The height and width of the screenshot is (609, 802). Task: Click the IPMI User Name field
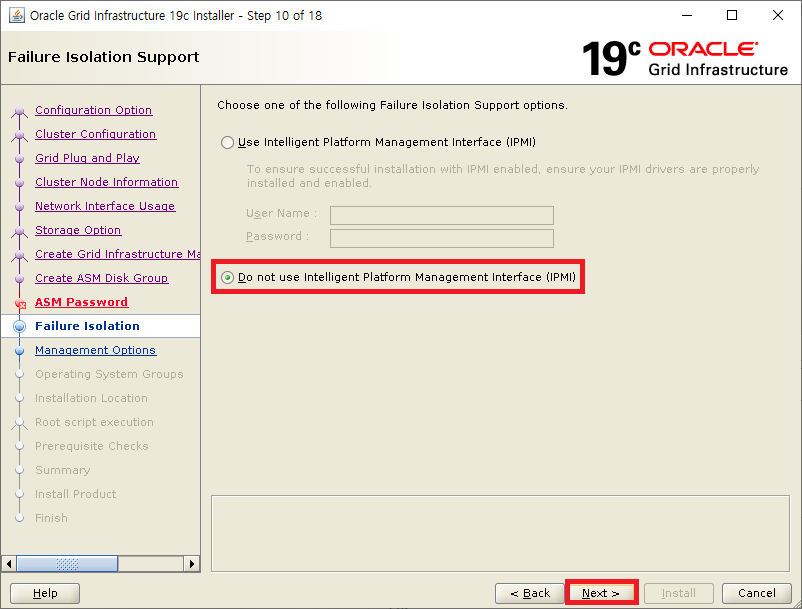(442, 215)
